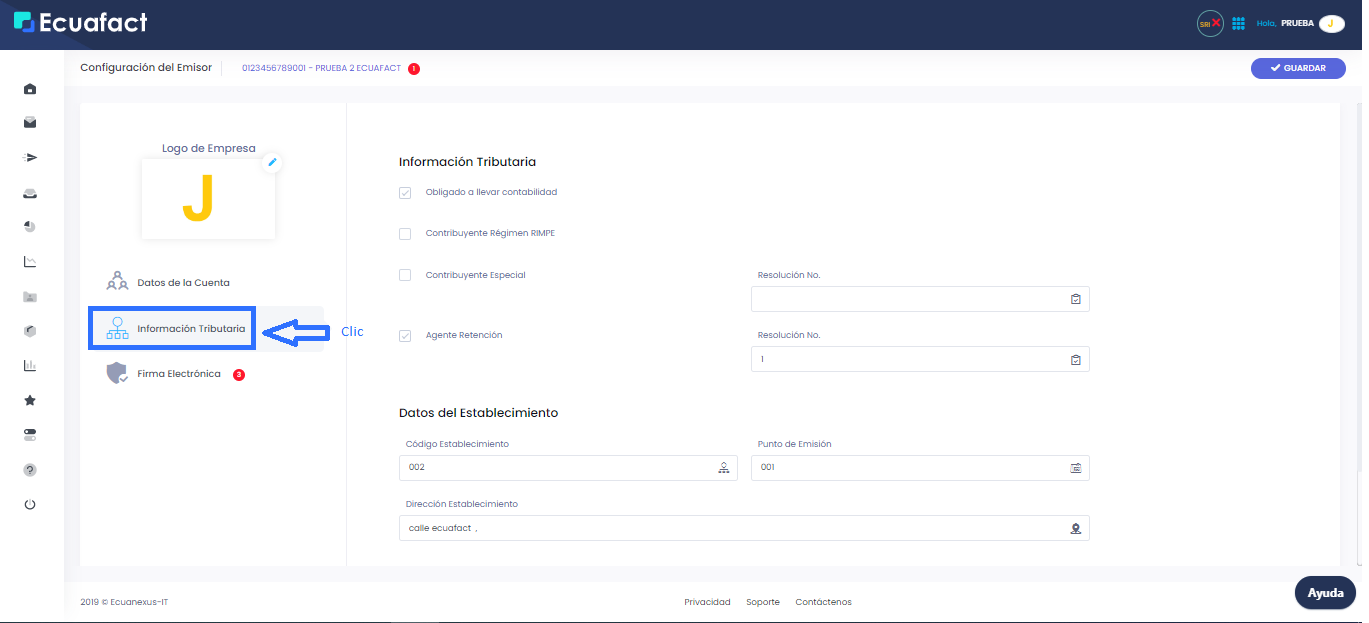This screenshot has width=1369, height=623.
Task: Enable Contribuyente Régimen RIMPE
Action: pyautogui.click(x=405, y=233)
